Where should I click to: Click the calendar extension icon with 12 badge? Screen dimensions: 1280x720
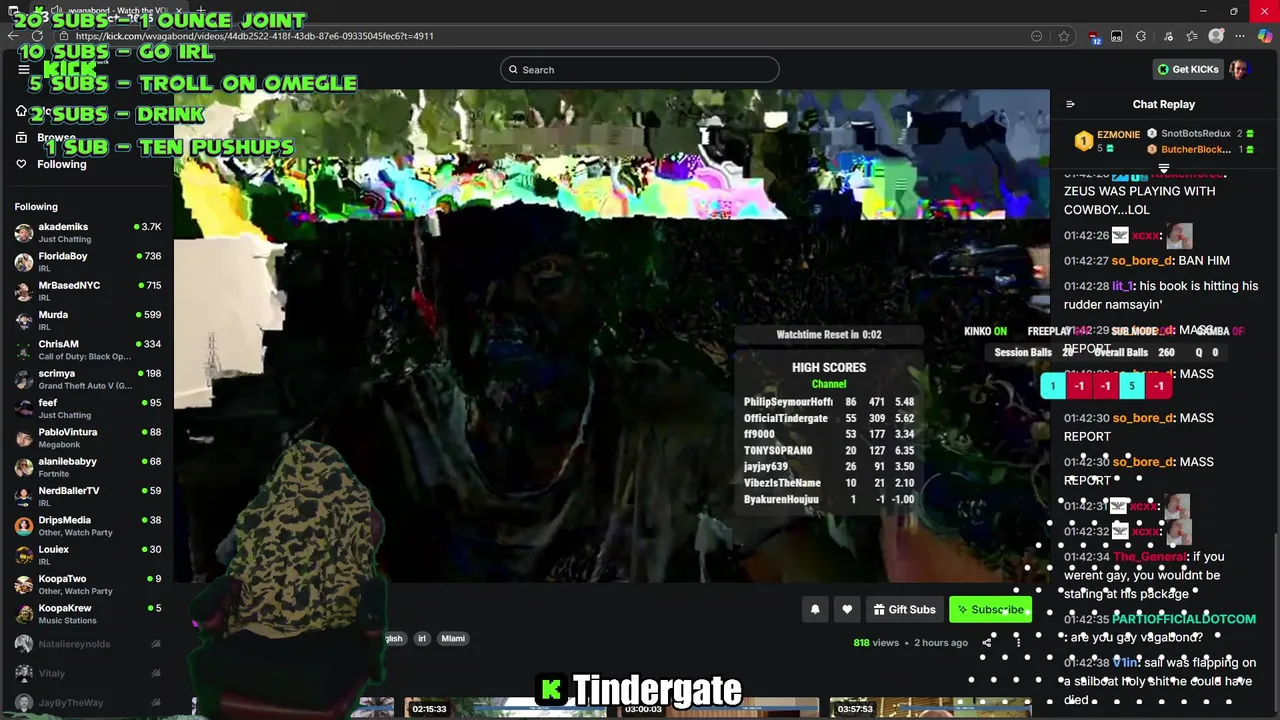[x=1093, y=37]
